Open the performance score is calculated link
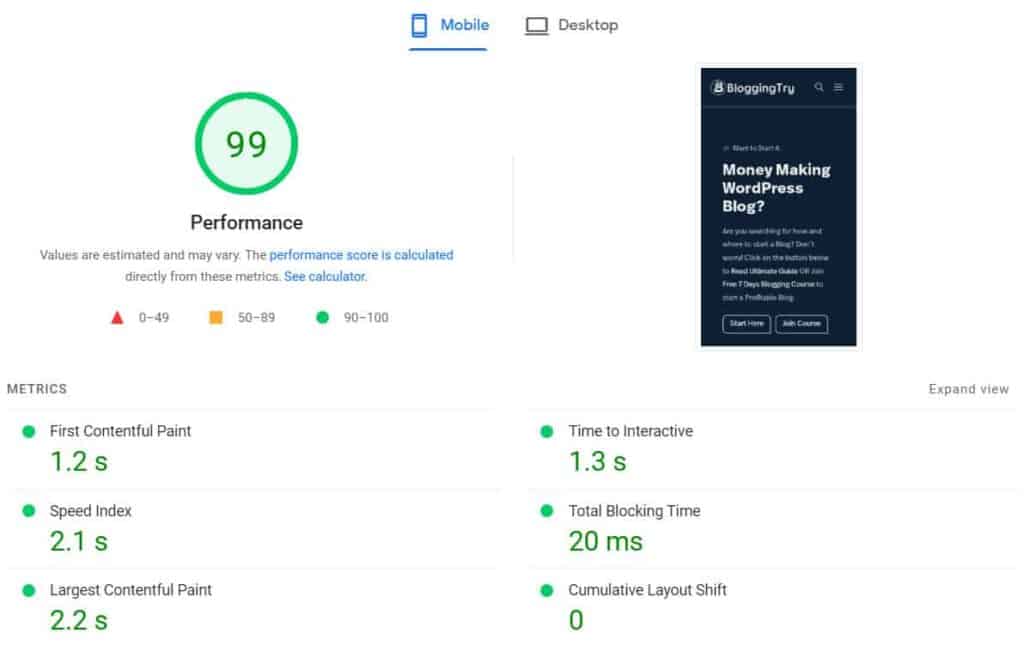The width and height of the screenshot is (1024, 646). 361,255
